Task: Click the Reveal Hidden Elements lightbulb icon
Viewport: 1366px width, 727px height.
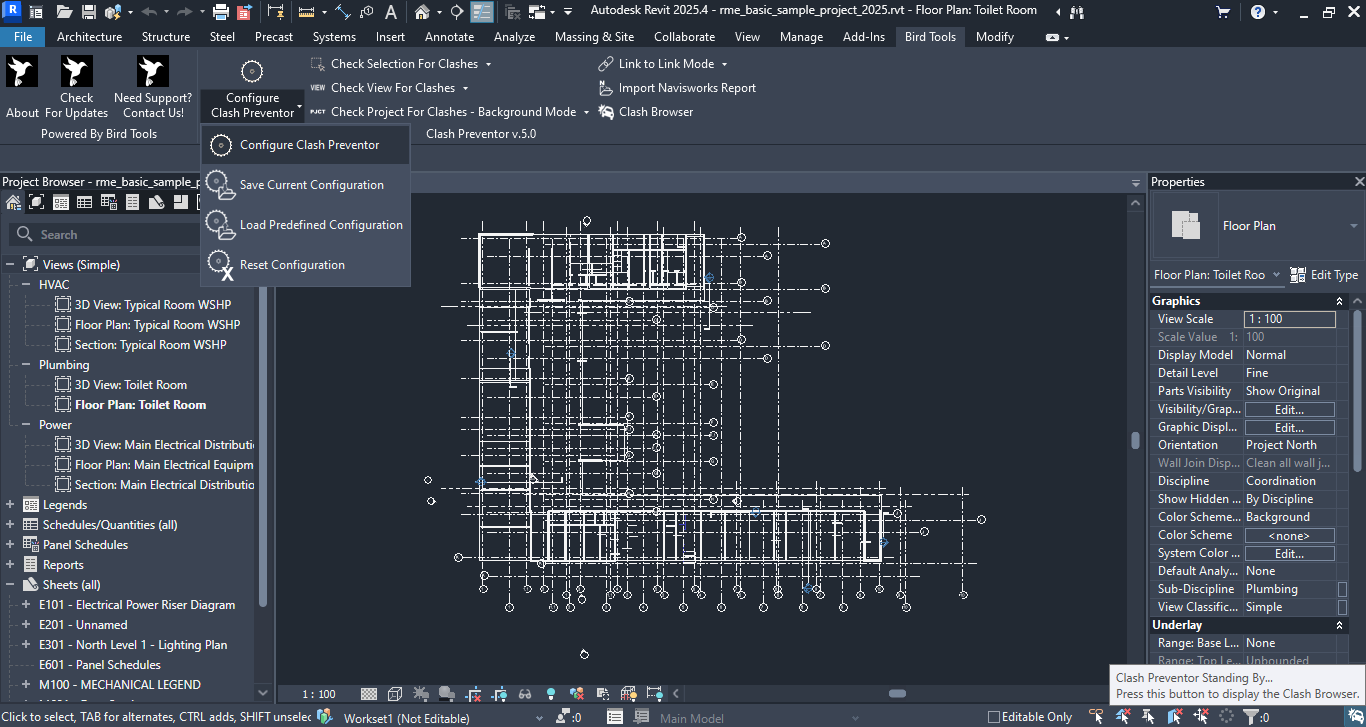Action: coord(550,694)
